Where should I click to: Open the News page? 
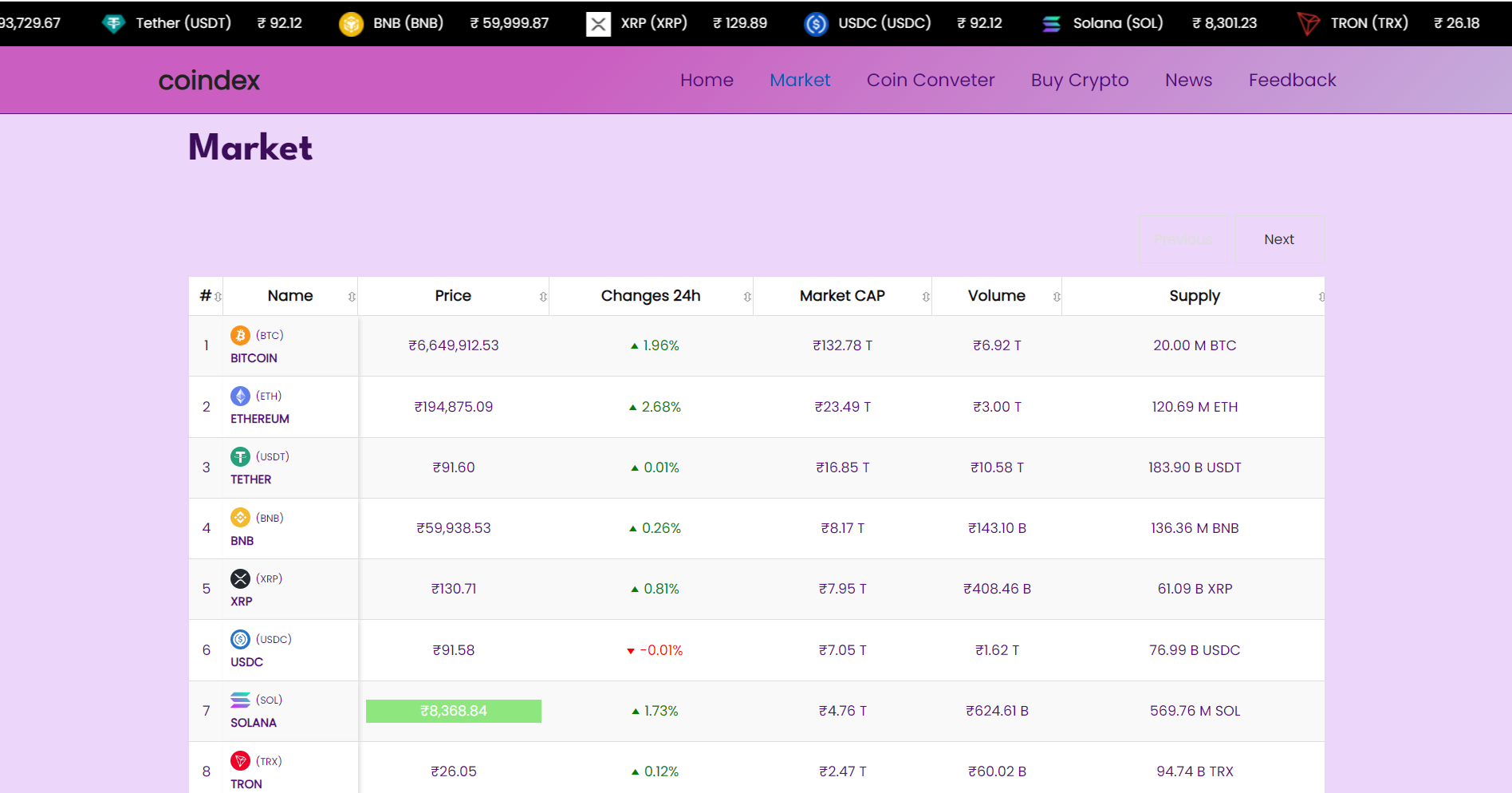click(x=1188, y=81)
